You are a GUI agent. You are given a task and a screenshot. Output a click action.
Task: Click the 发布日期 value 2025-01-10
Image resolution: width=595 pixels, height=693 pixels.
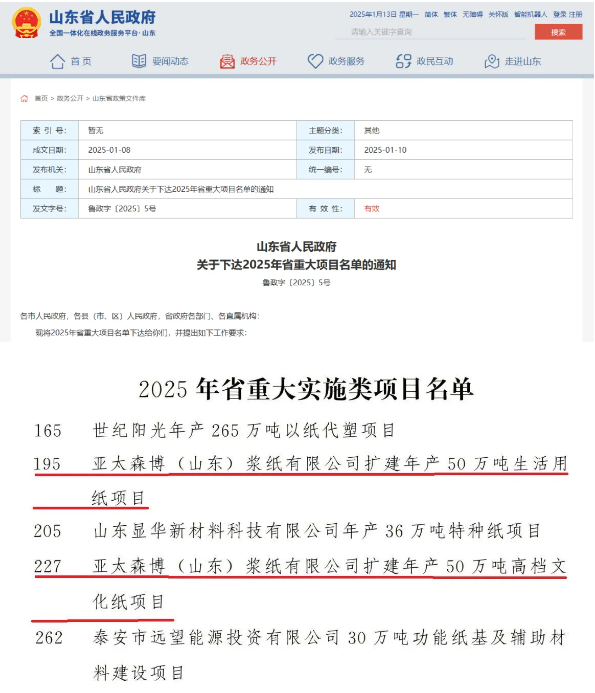[385, 150]
